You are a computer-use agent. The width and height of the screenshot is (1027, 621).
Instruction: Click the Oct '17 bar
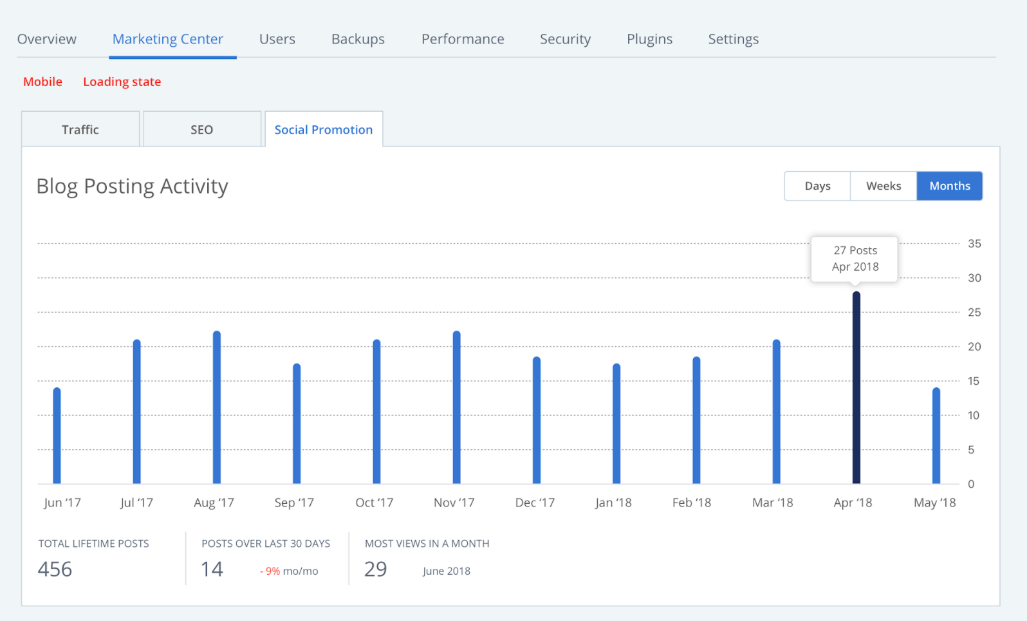(377, 411)
